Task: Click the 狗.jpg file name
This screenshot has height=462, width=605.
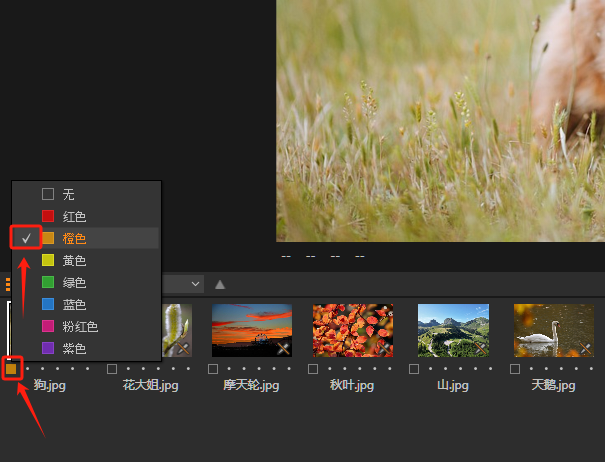Action: tap(49, 385)
